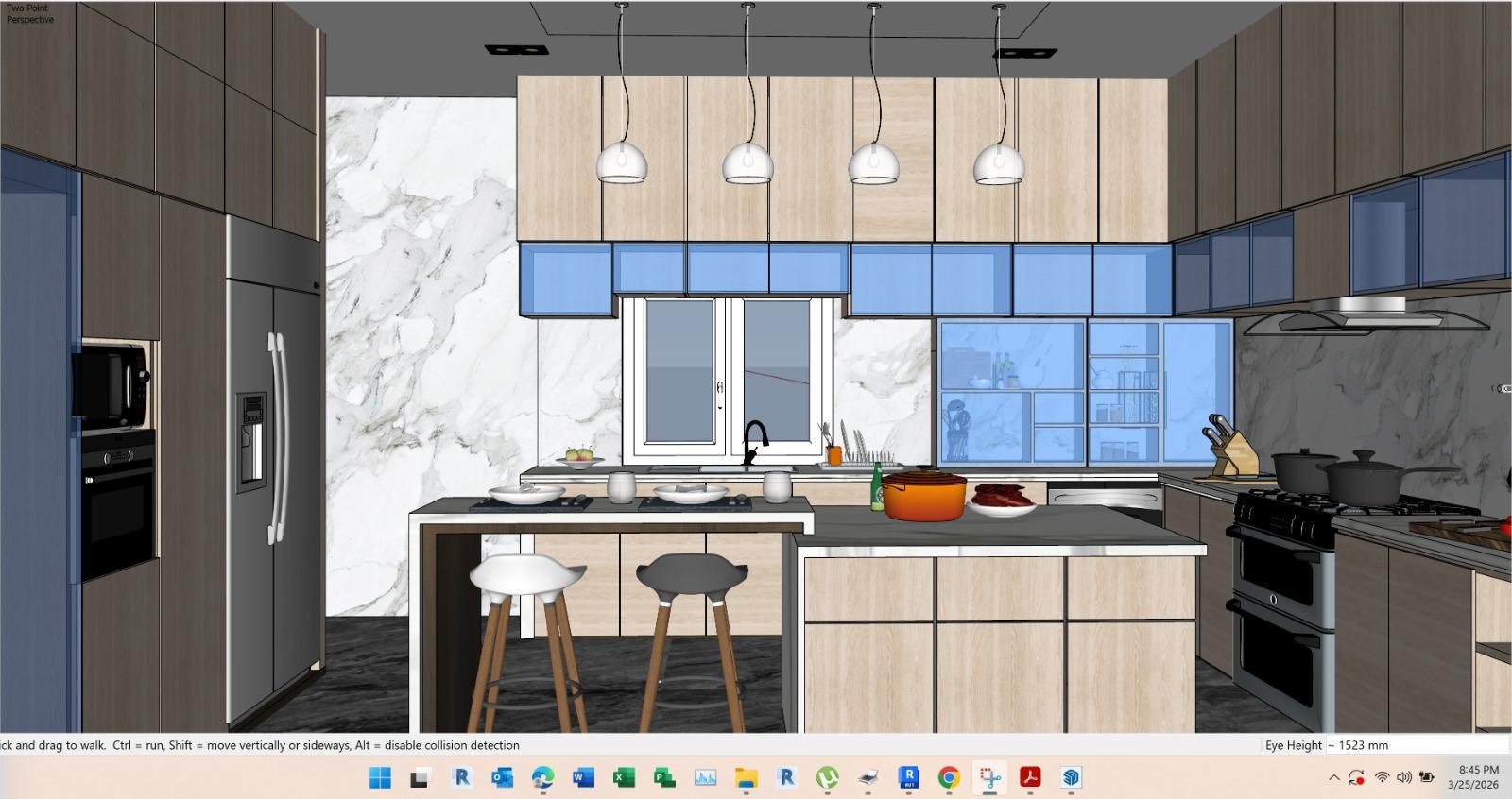Launch Google Chrome from the taskbar

click(949, 777)
